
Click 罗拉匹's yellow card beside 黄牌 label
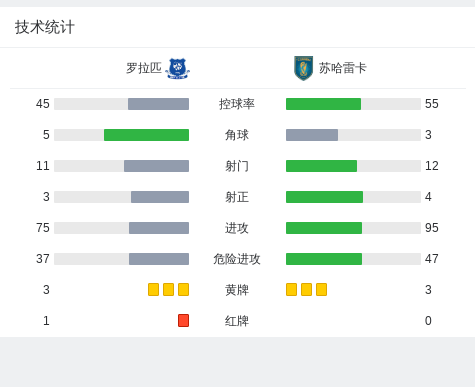pyautogui.click(x=183, y=289)
